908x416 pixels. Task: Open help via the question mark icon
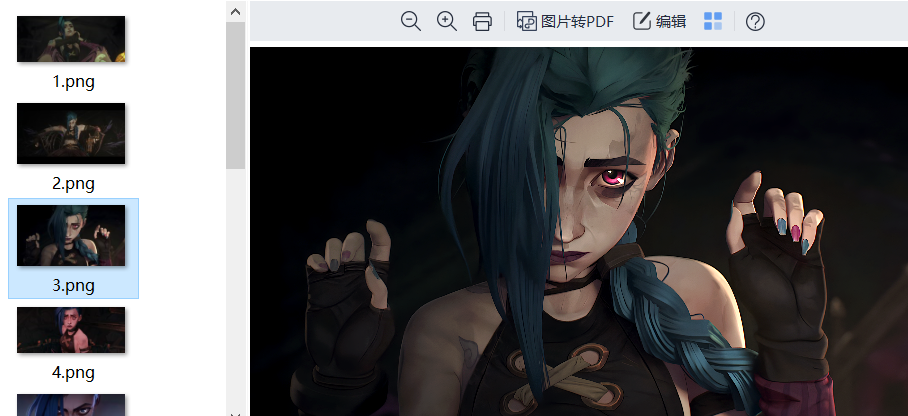click(x=755, y=21)
